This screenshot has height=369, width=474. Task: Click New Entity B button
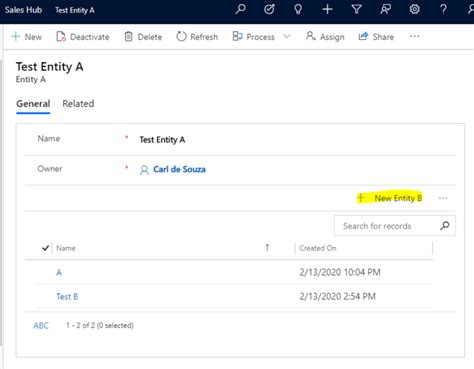(x=390, y=198)
